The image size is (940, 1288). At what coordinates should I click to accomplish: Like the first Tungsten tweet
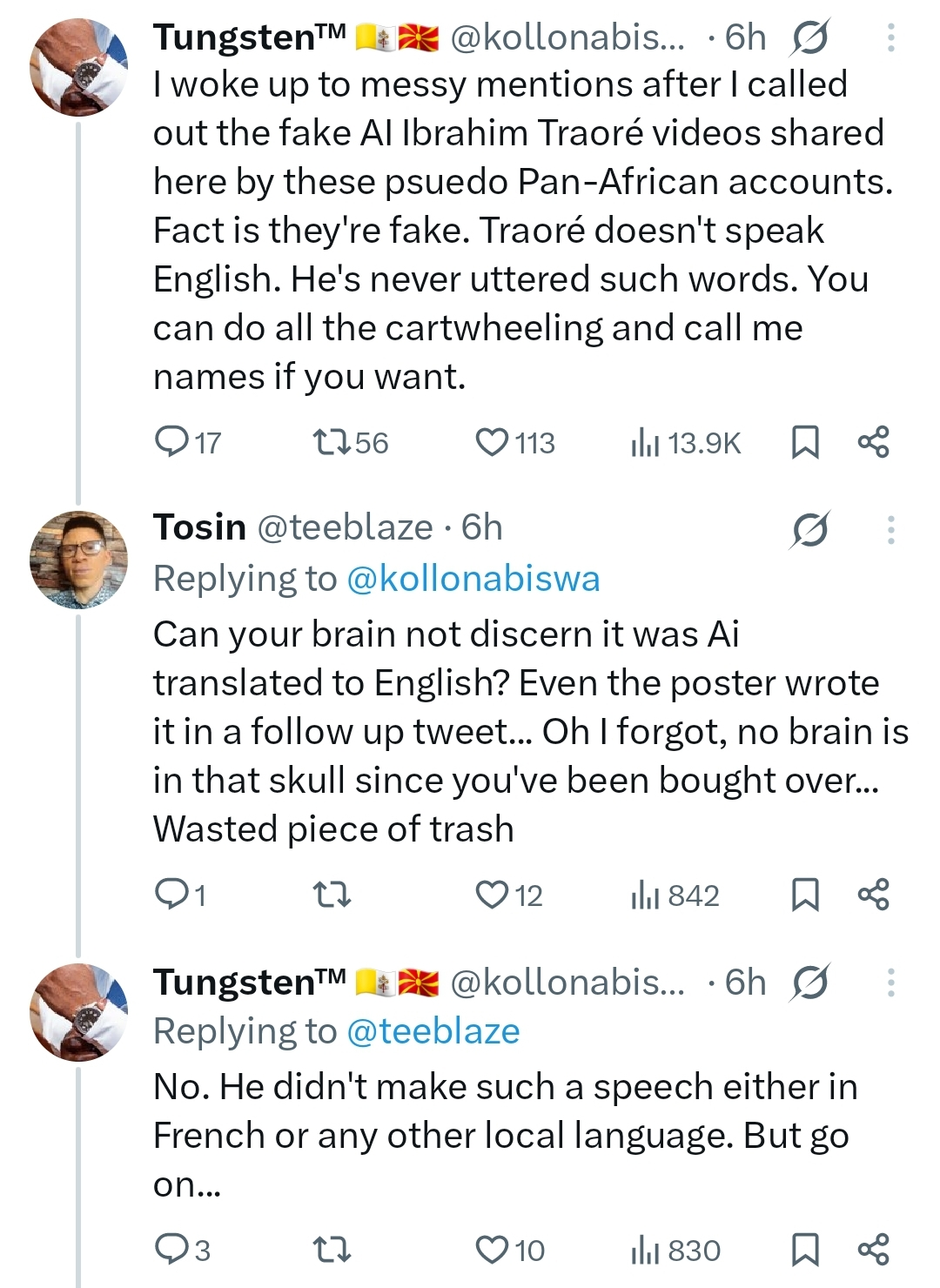tap(492, 442)
